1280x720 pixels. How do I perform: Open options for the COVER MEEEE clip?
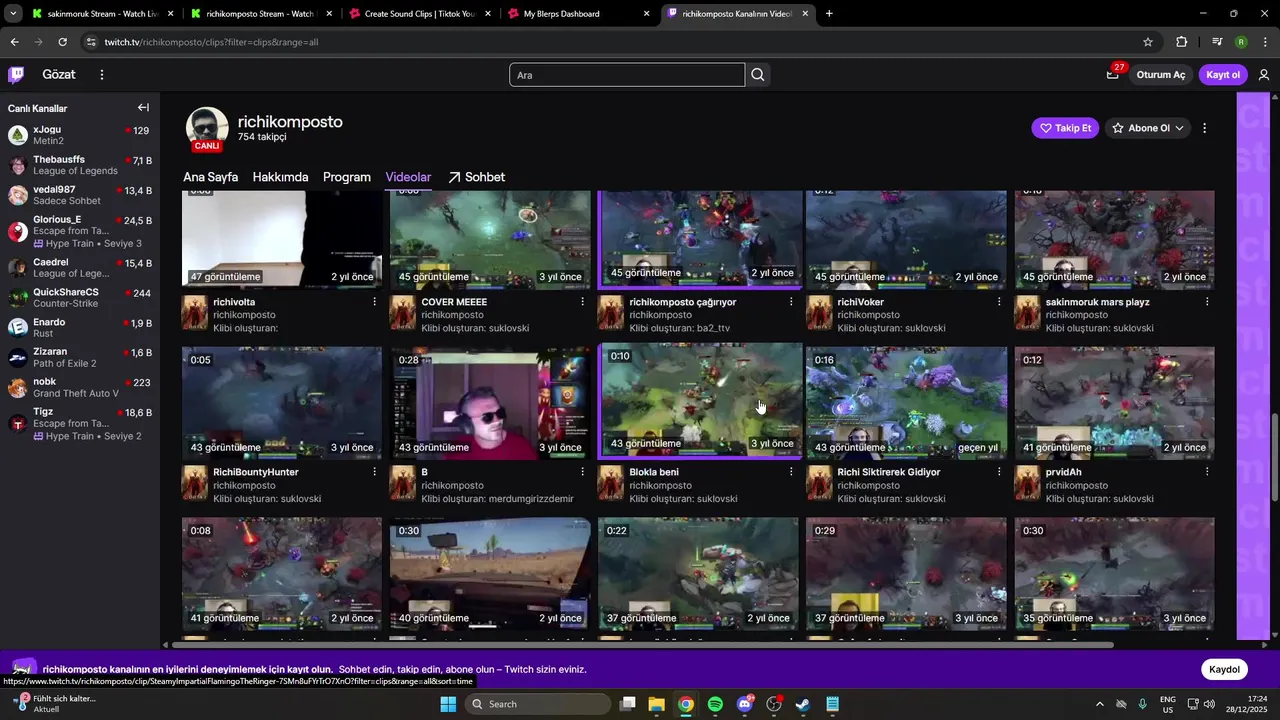click(583, 302)
